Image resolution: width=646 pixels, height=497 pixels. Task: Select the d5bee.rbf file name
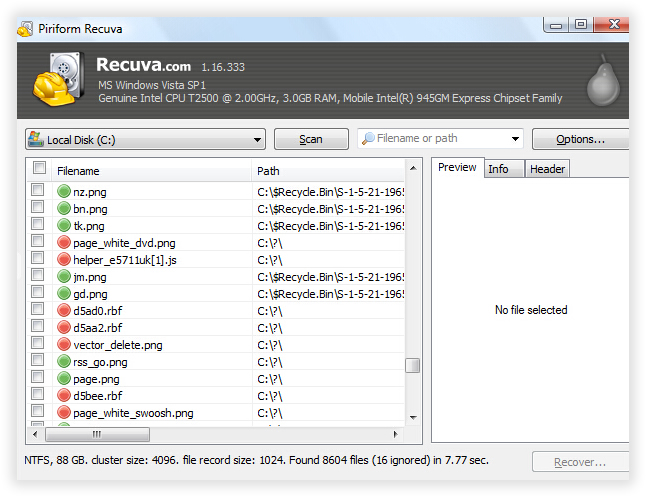98,396
